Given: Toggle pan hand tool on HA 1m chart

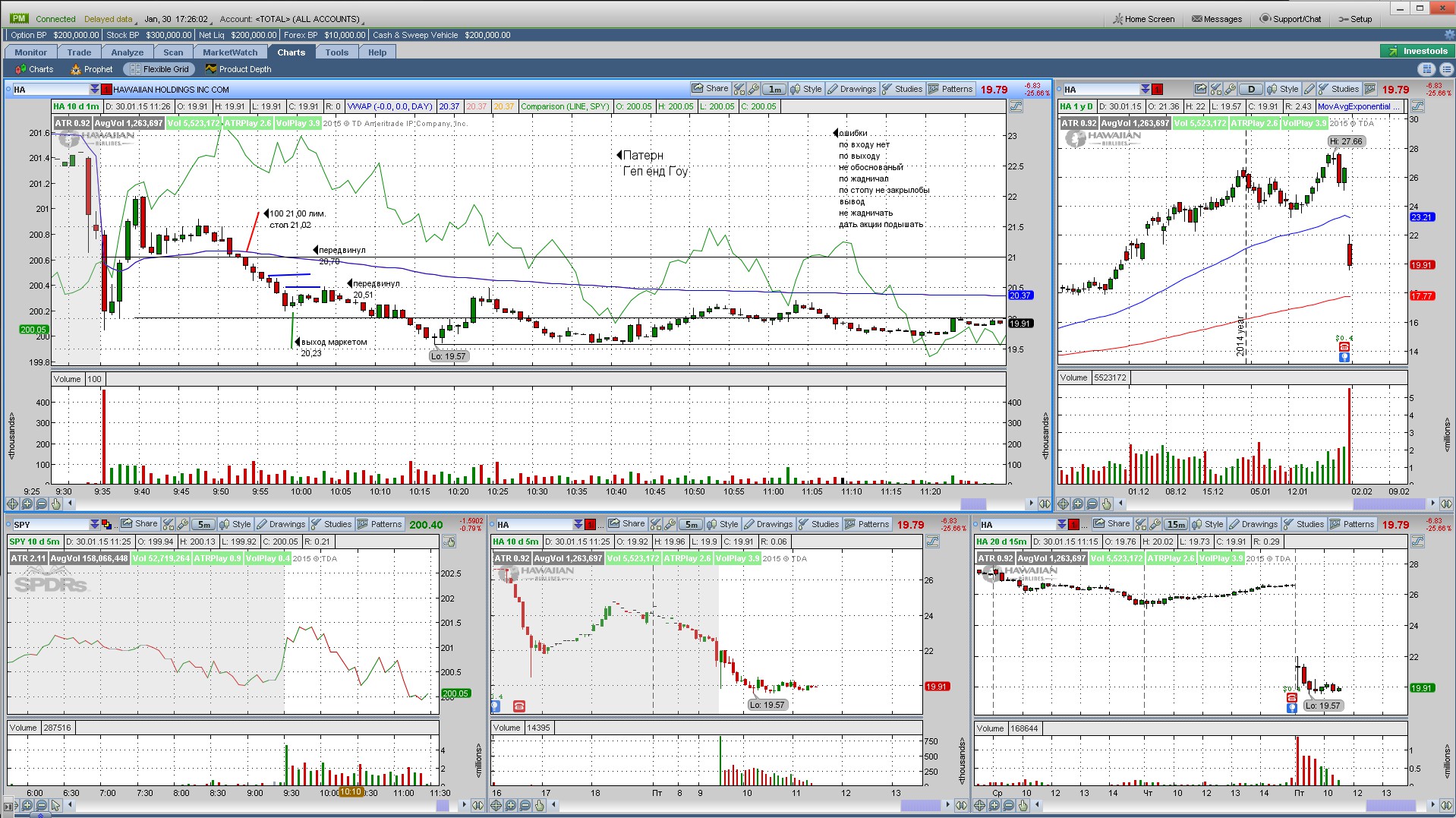Looking at the screenshot, I should tap(56, 504).
